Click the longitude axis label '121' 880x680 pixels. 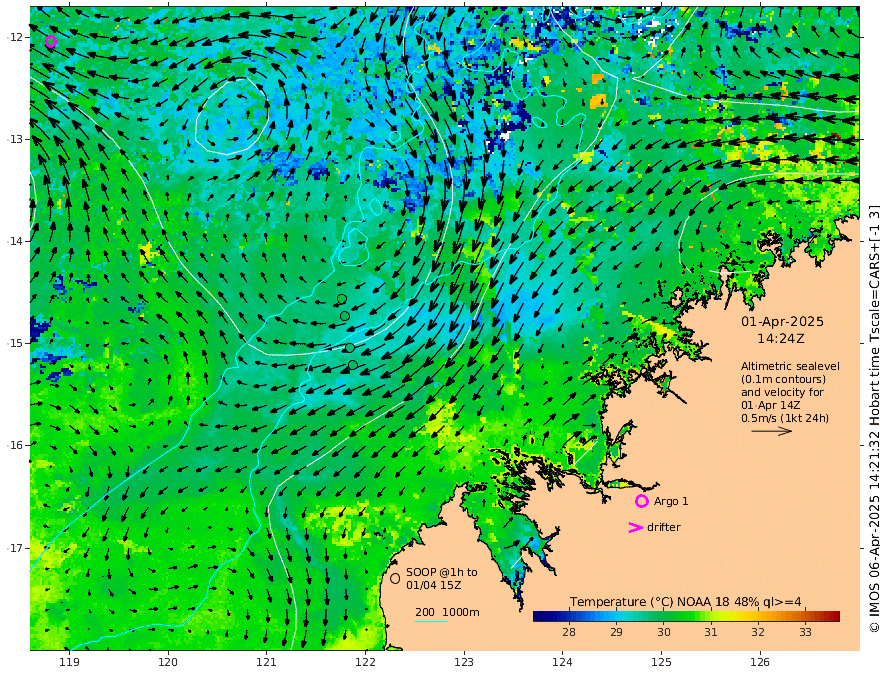coord(267,662)
